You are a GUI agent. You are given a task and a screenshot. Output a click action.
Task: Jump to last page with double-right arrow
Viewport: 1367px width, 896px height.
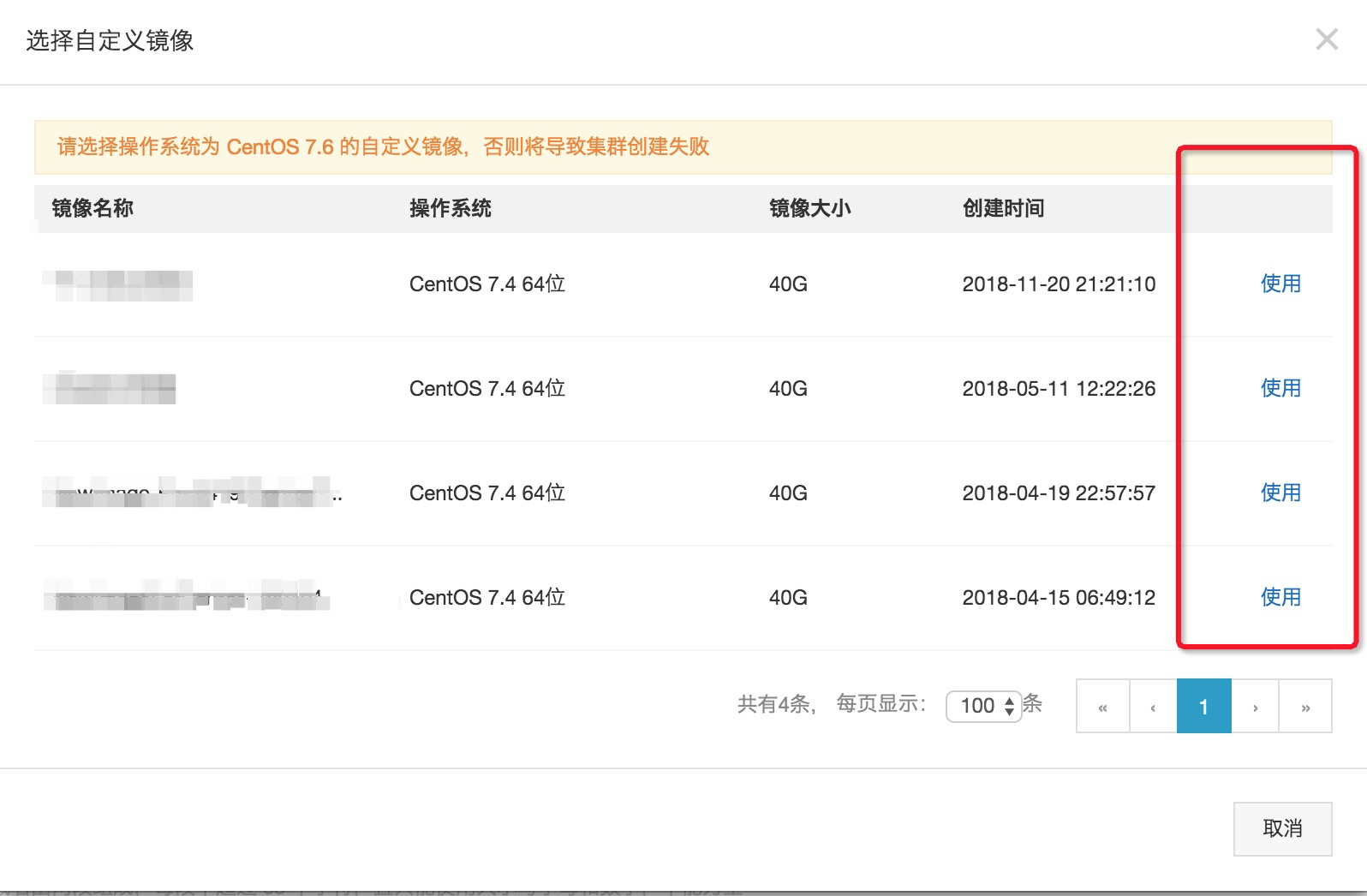tap(1305, 706)
